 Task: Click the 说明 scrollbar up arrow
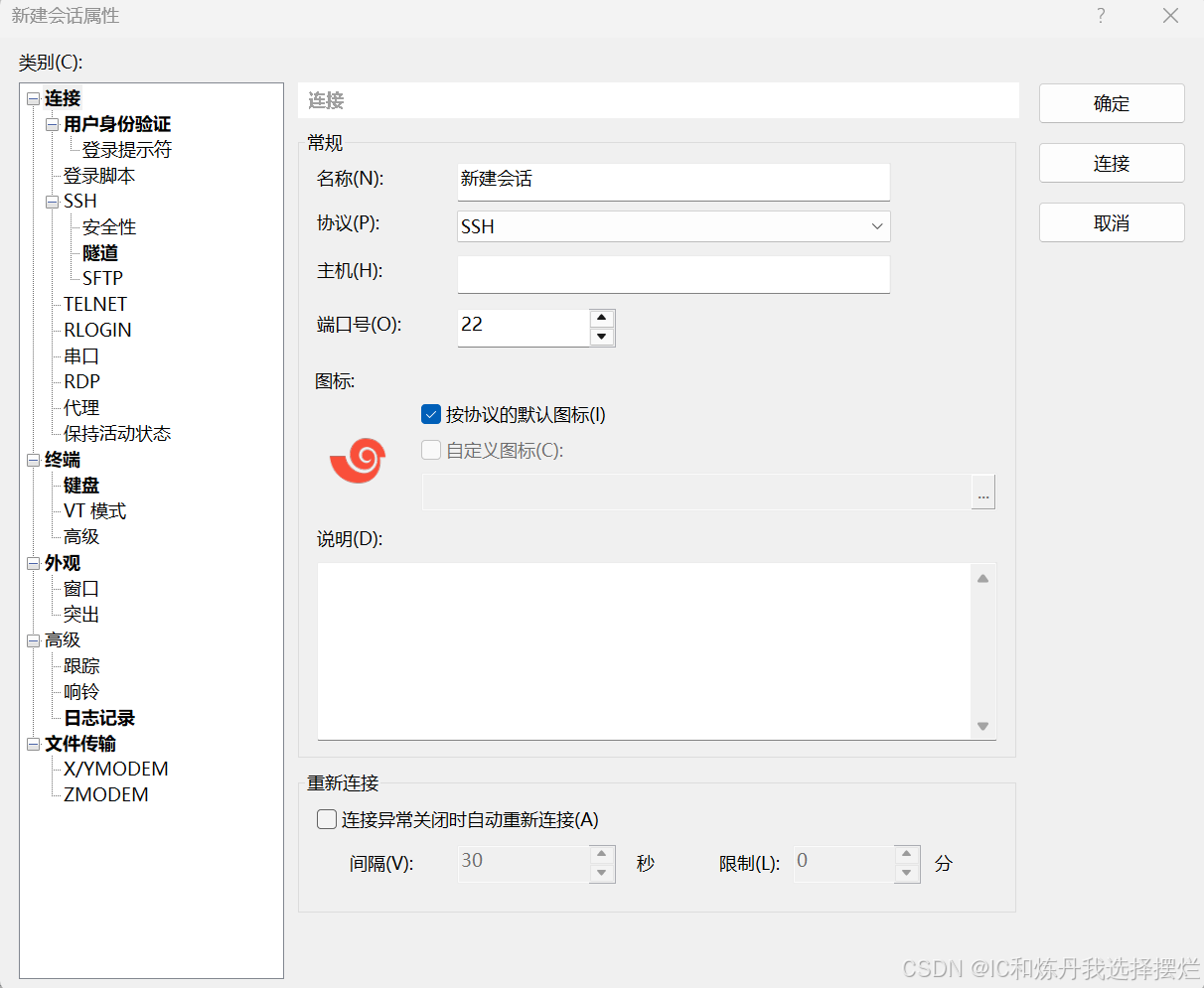click(982, 578)
